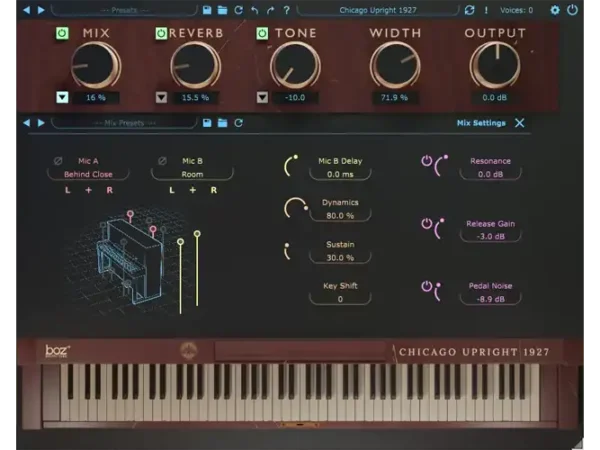Viewport: 600px width, 450px height.
Task: Open the mix preset folder
Action: (x=222, y=123)
